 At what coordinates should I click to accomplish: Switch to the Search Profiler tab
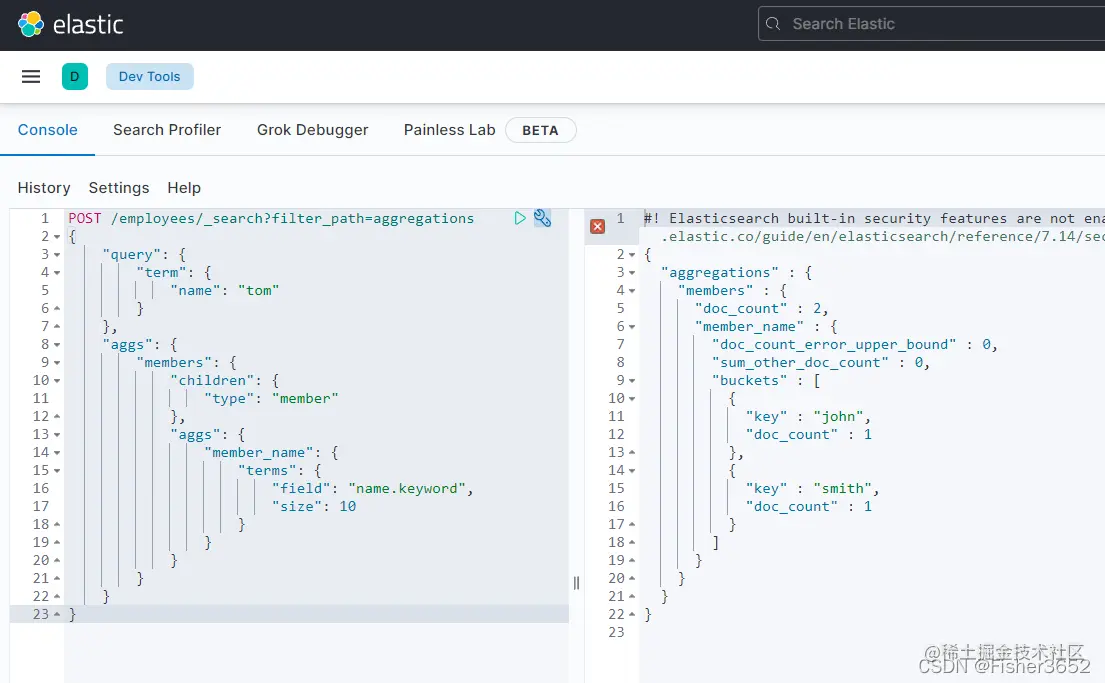point(167,130)
